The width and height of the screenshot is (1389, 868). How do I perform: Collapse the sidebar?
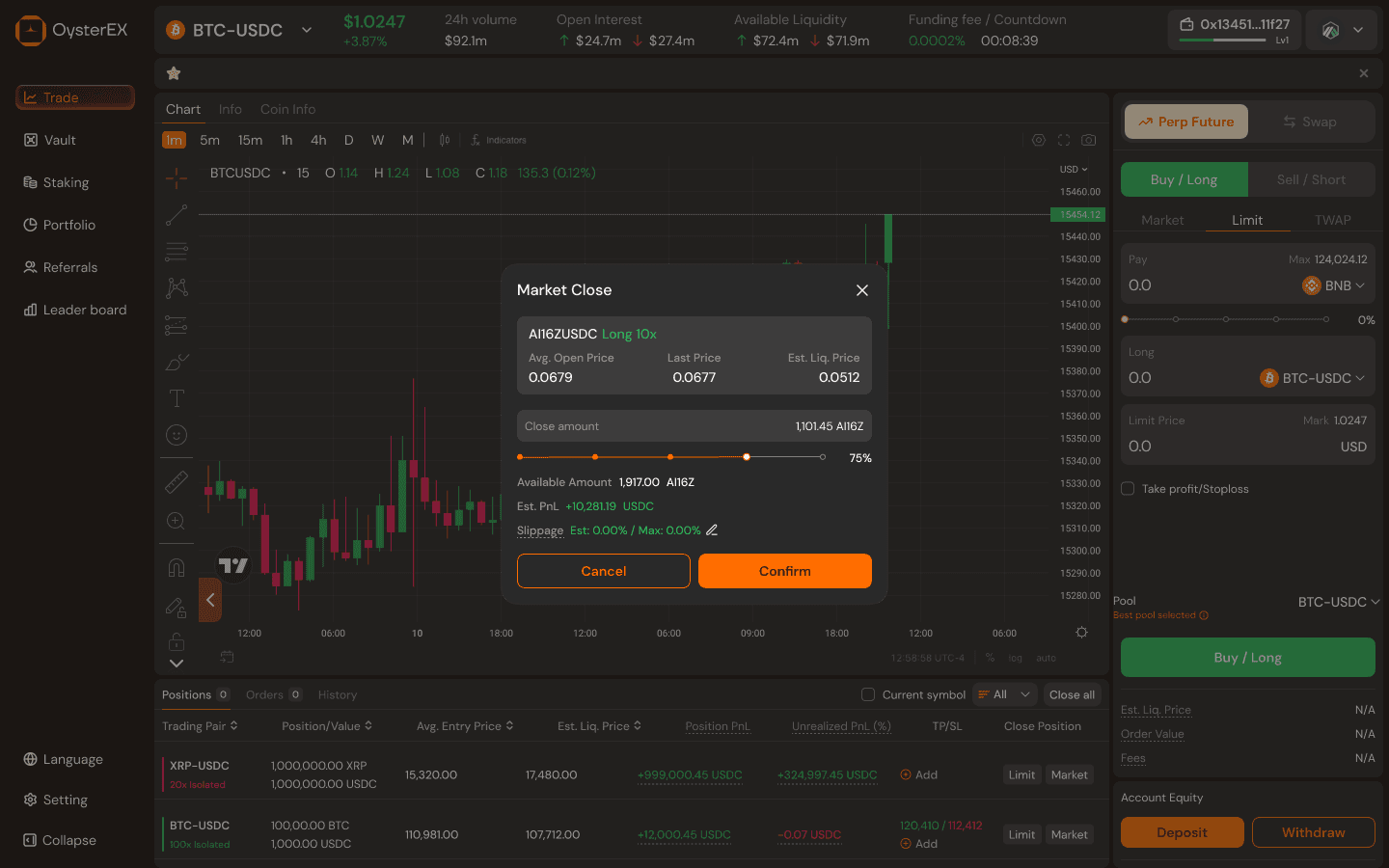pyautogui.click(x=60, y=840)
